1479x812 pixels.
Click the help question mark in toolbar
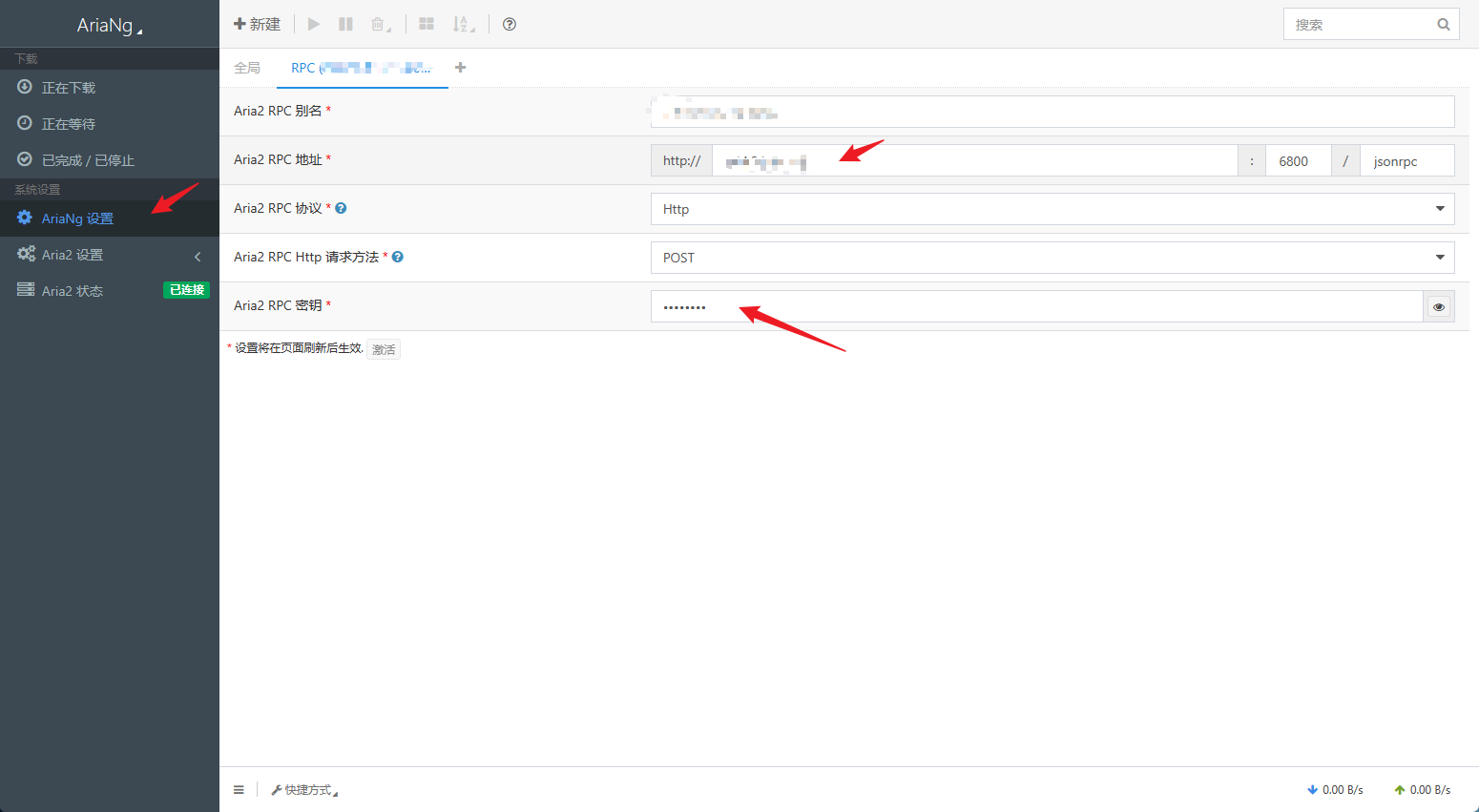pyautogui.click(x=510, y=24)
